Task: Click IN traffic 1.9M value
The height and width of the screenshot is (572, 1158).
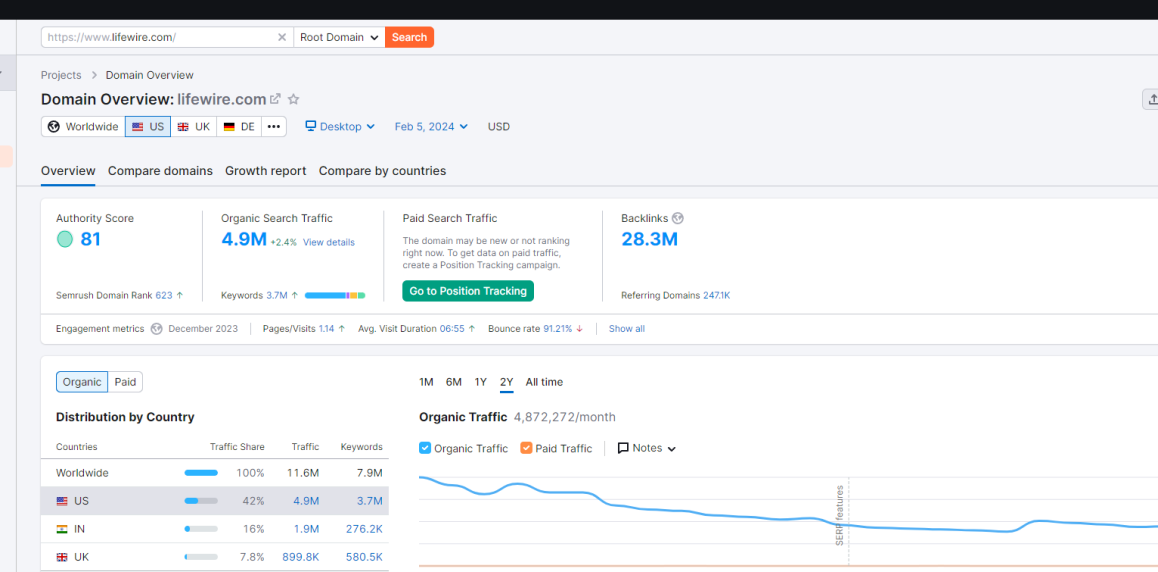Action: click(x=306, y=529)
